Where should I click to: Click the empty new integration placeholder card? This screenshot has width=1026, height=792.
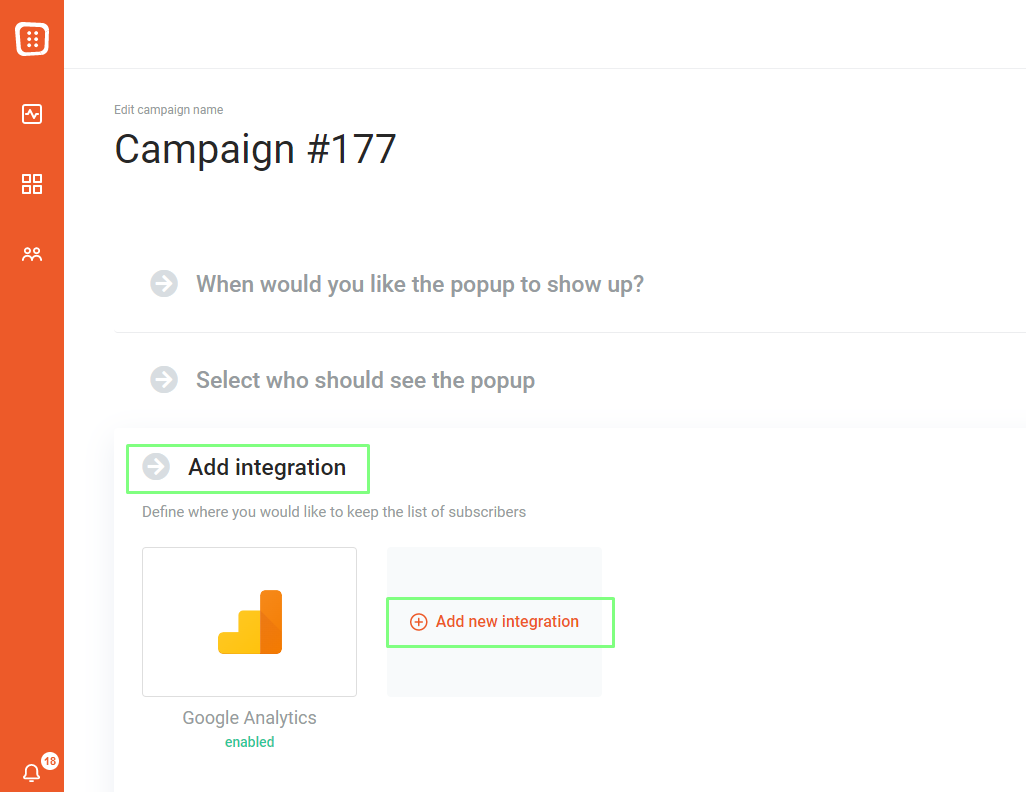[x=494, y=622]
